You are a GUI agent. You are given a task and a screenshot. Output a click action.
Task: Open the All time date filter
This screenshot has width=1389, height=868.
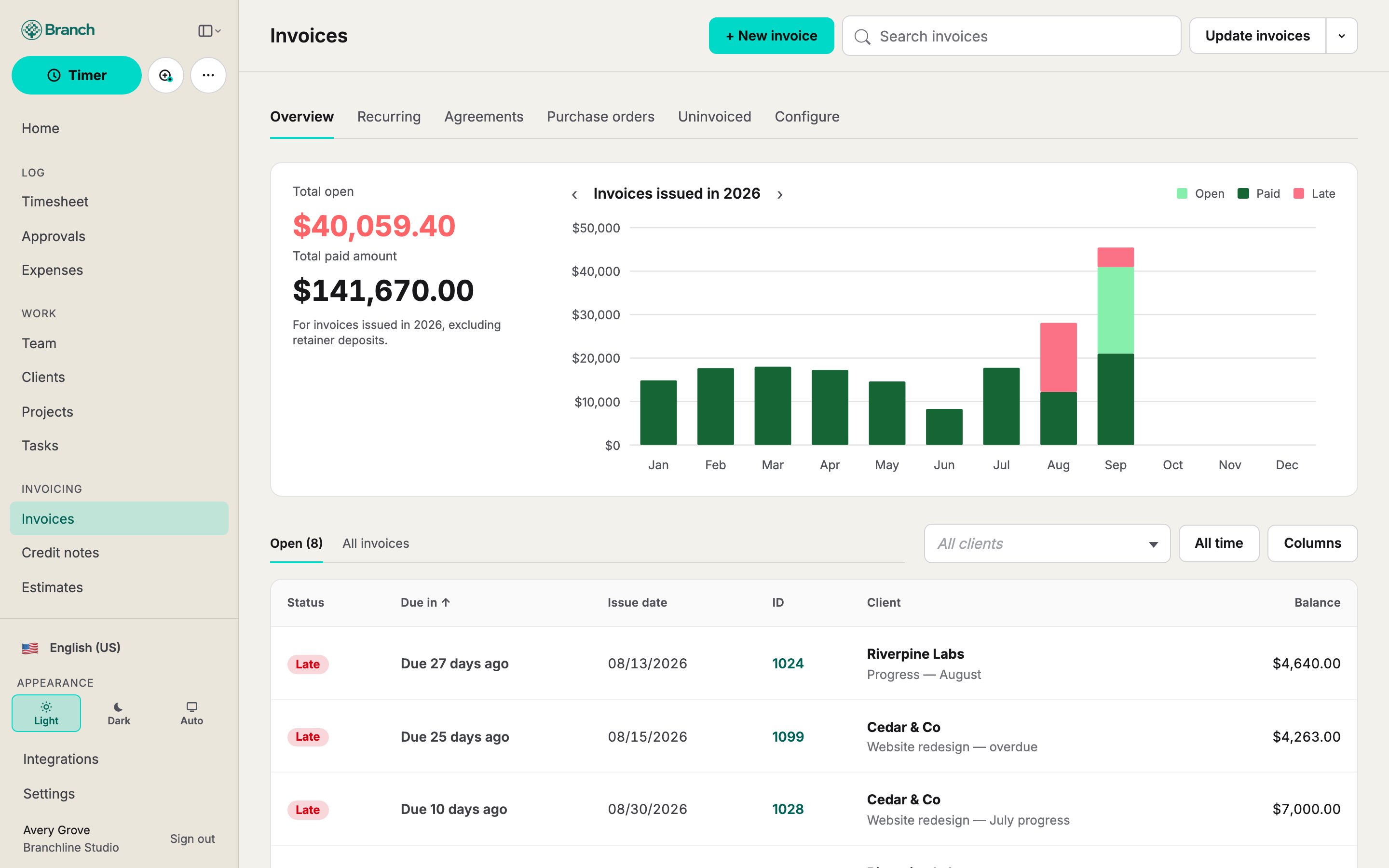(1219, 543)
